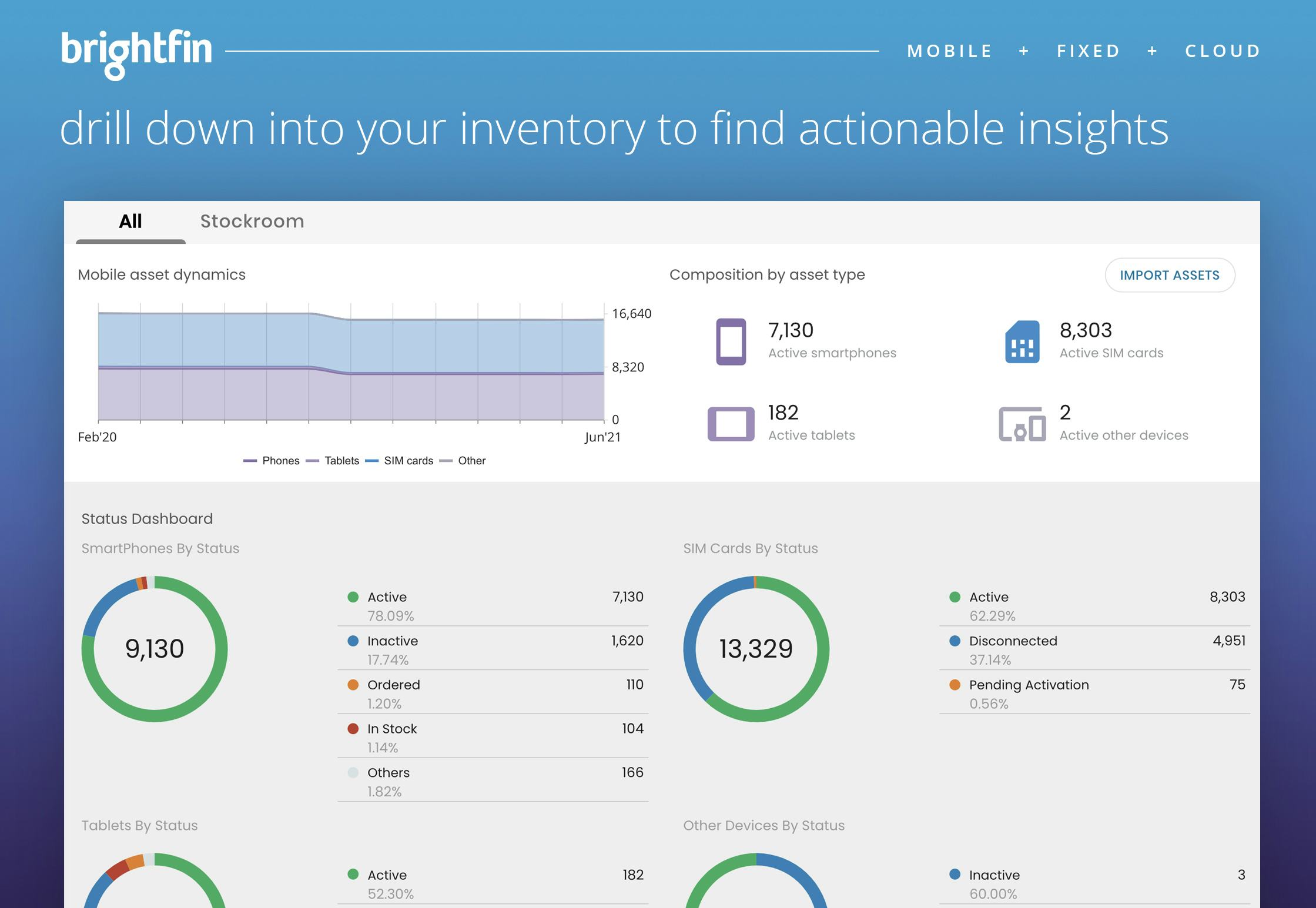This screenshot has height=908, width=1316.
Task: Open the Ordered smartphones row showing 110
Action: tap(493, 693)
